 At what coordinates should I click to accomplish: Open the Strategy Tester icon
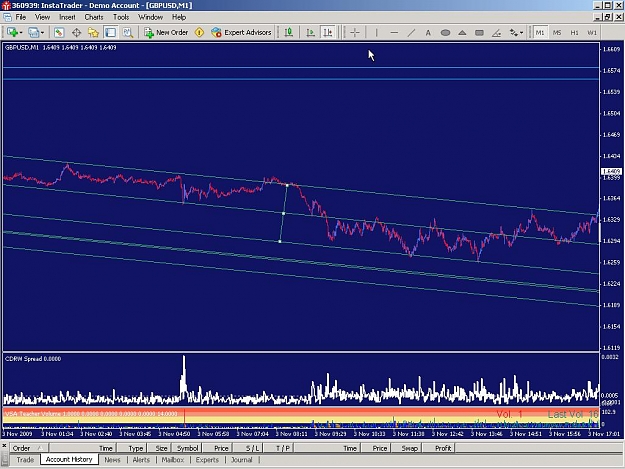128,32
